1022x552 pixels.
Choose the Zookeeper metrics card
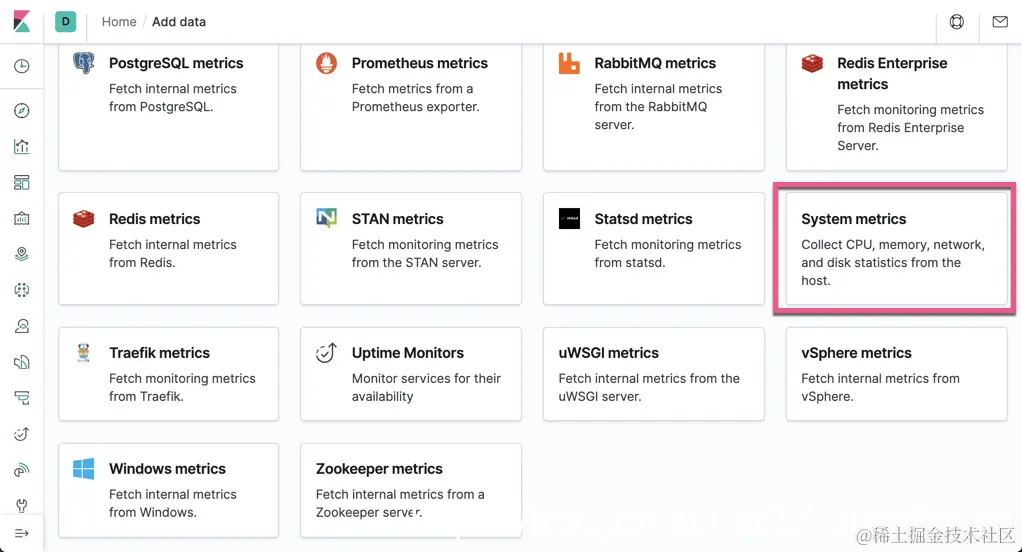click(411, 490)
